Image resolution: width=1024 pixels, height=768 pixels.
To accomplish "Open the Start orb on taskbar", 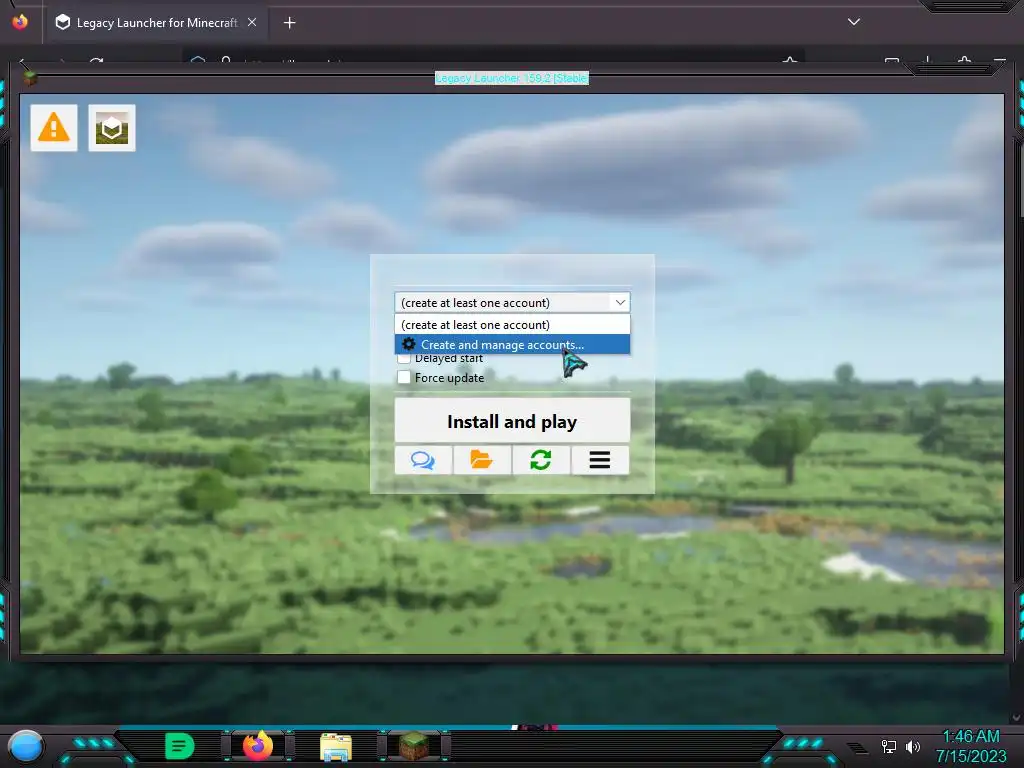I will (x=26, y=746).
